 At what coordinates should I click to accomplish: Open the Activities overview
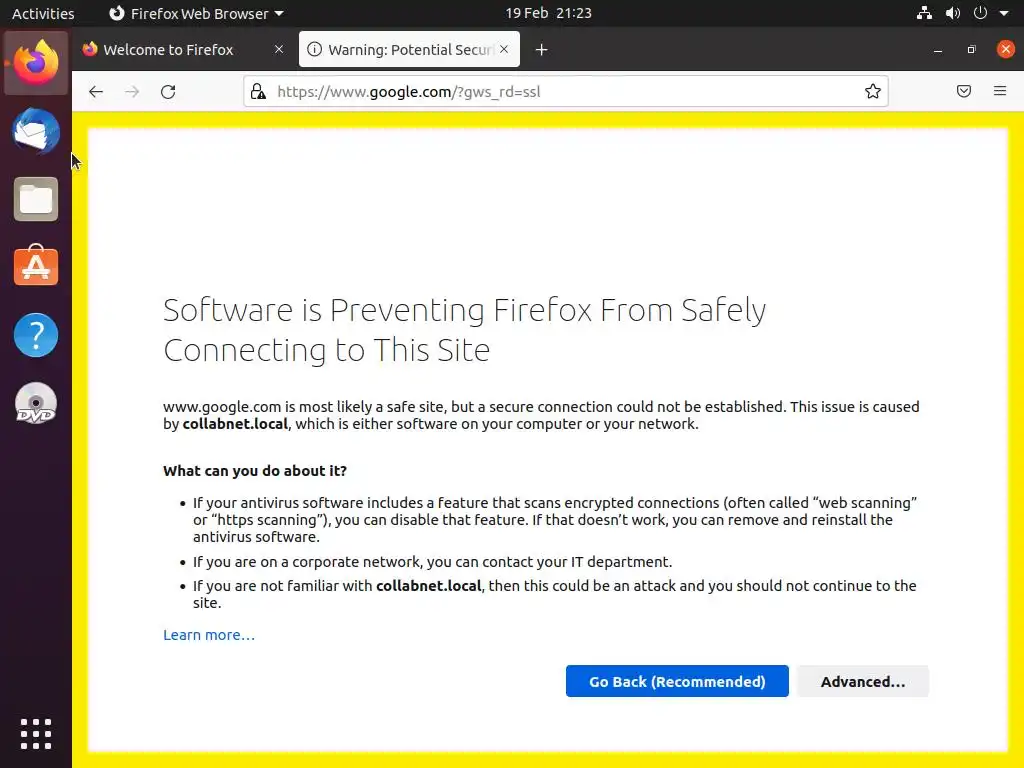[43, 14]
